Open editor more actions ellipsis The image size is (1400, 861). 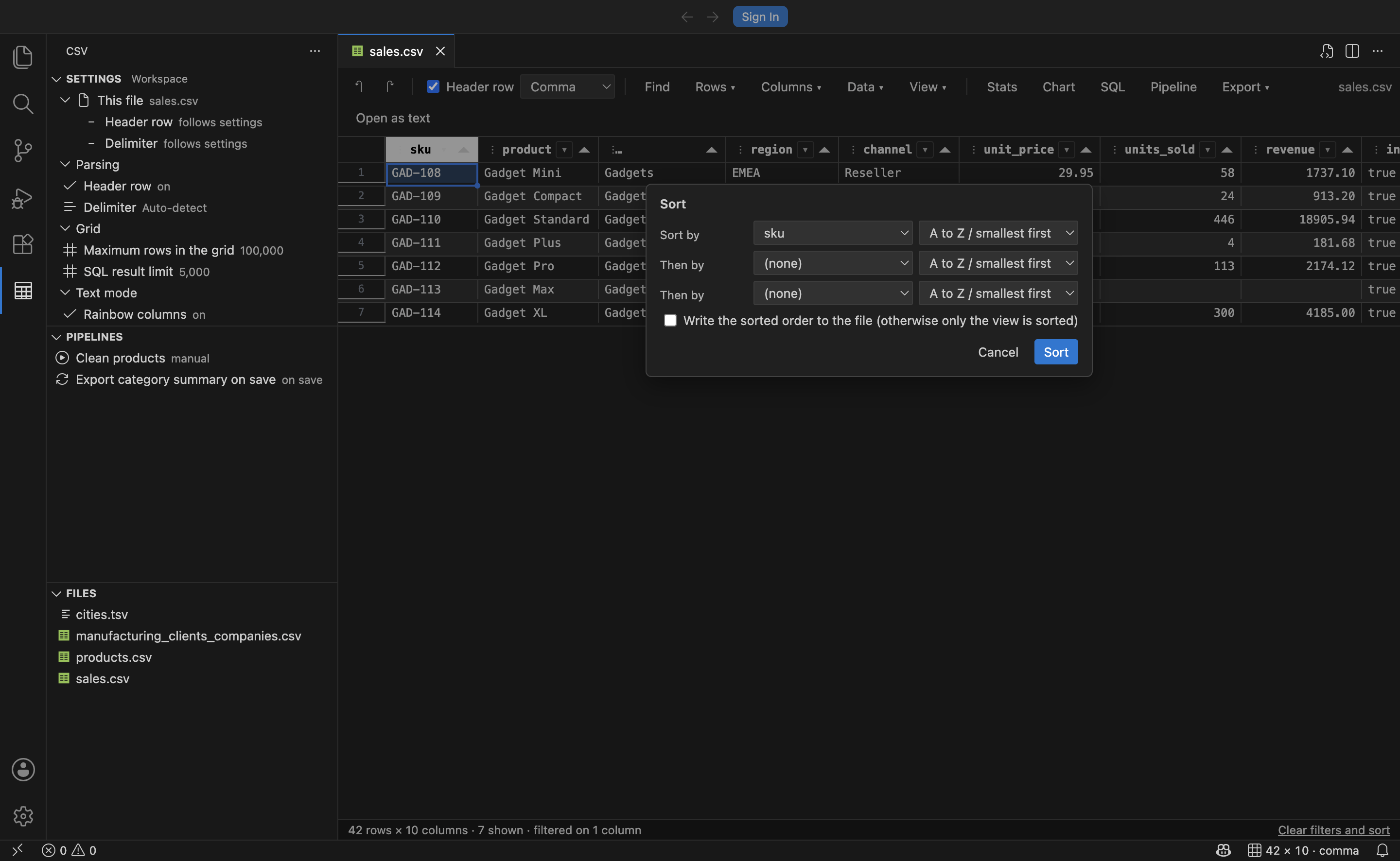point(1377,51)
